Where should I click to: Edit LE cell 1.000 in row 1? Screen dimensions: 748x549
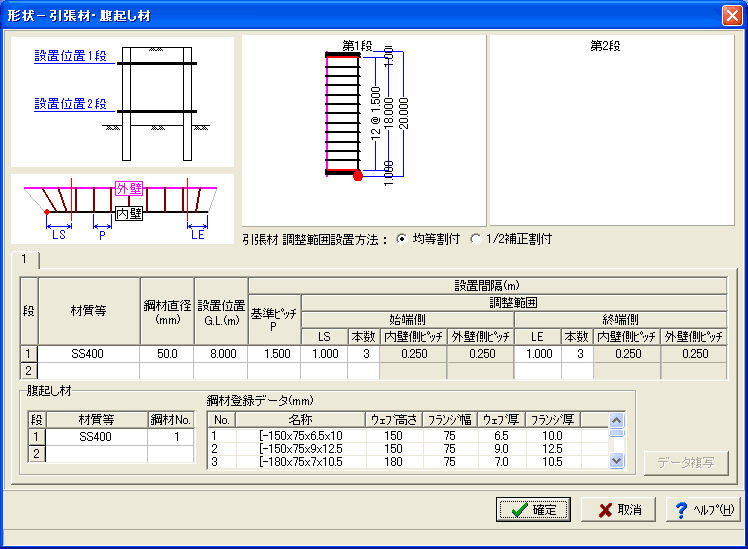point(538,354)
